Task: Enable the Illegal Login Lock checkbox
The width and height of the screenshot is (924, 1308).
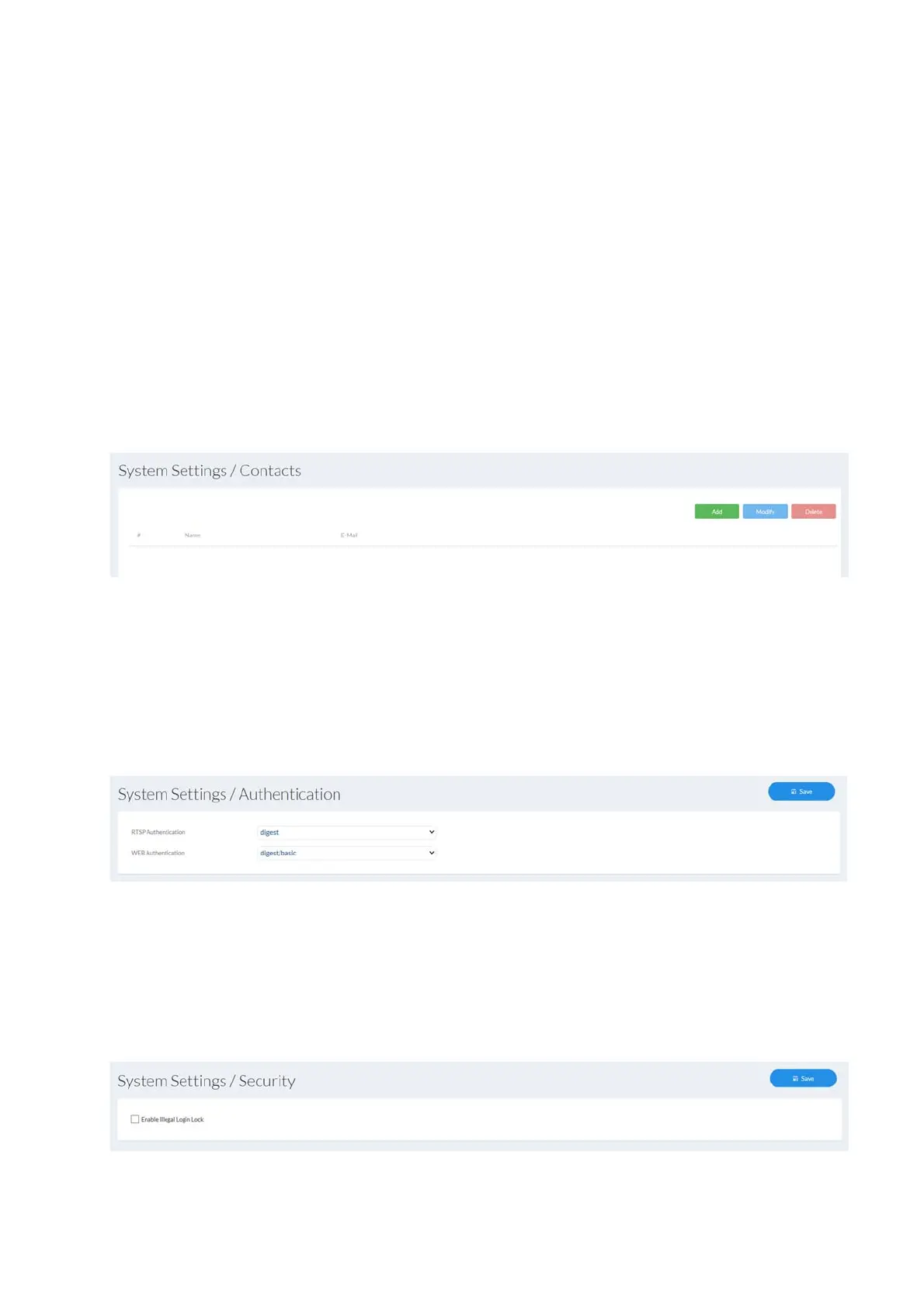Action: pyautogui.click(x=135, y=1119)
